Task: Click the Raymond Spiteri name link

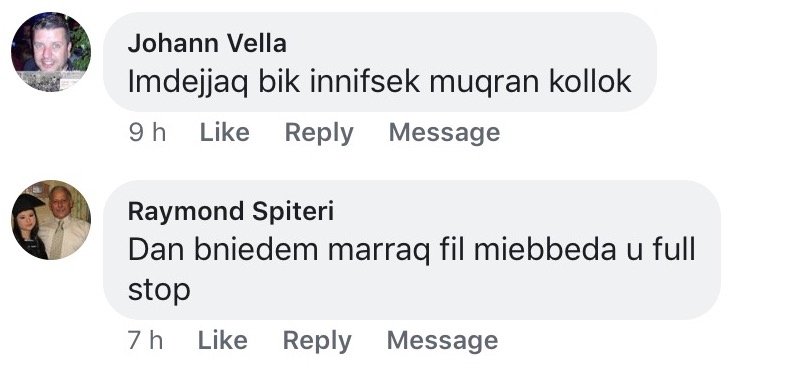Action: pyautogui.click(x=231, y=211)
